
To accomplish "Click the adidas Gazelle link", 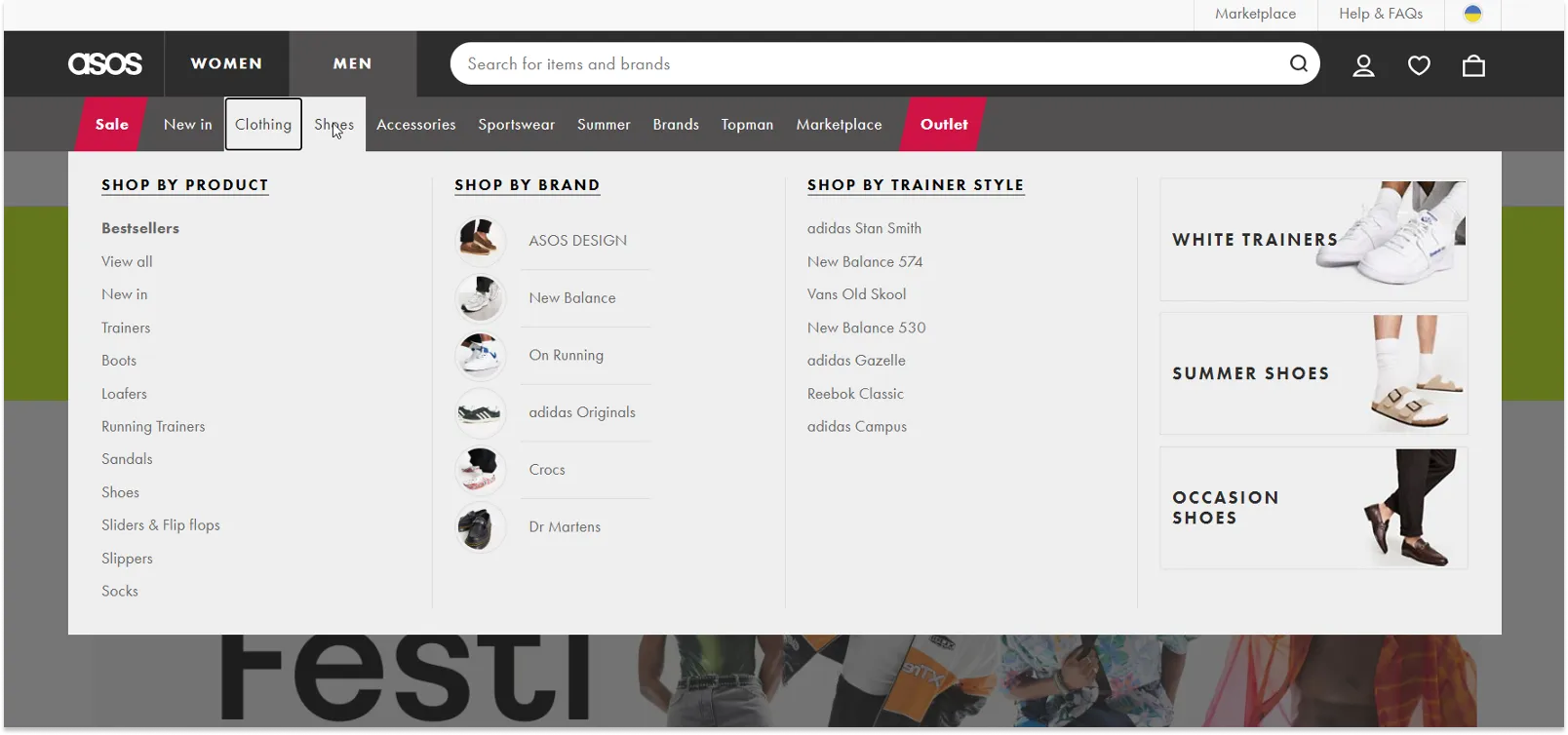I will (x=856, y=361).
